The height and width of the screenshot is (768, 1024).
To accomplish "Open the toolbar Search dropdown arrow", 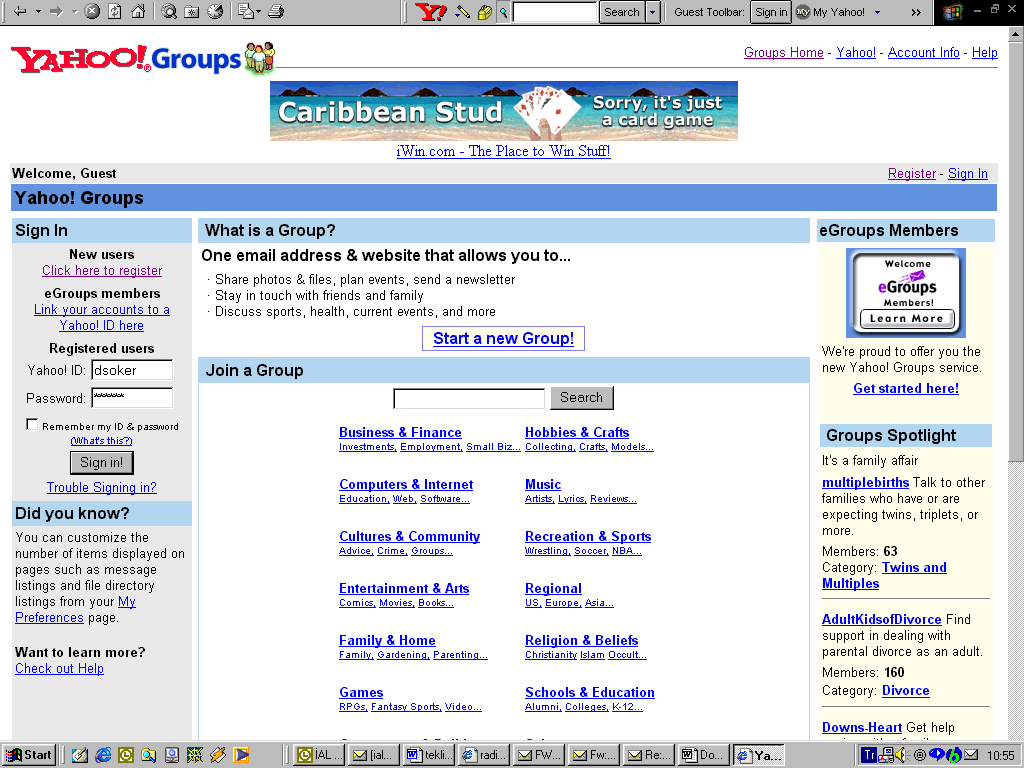I will (x=652, y=12).
